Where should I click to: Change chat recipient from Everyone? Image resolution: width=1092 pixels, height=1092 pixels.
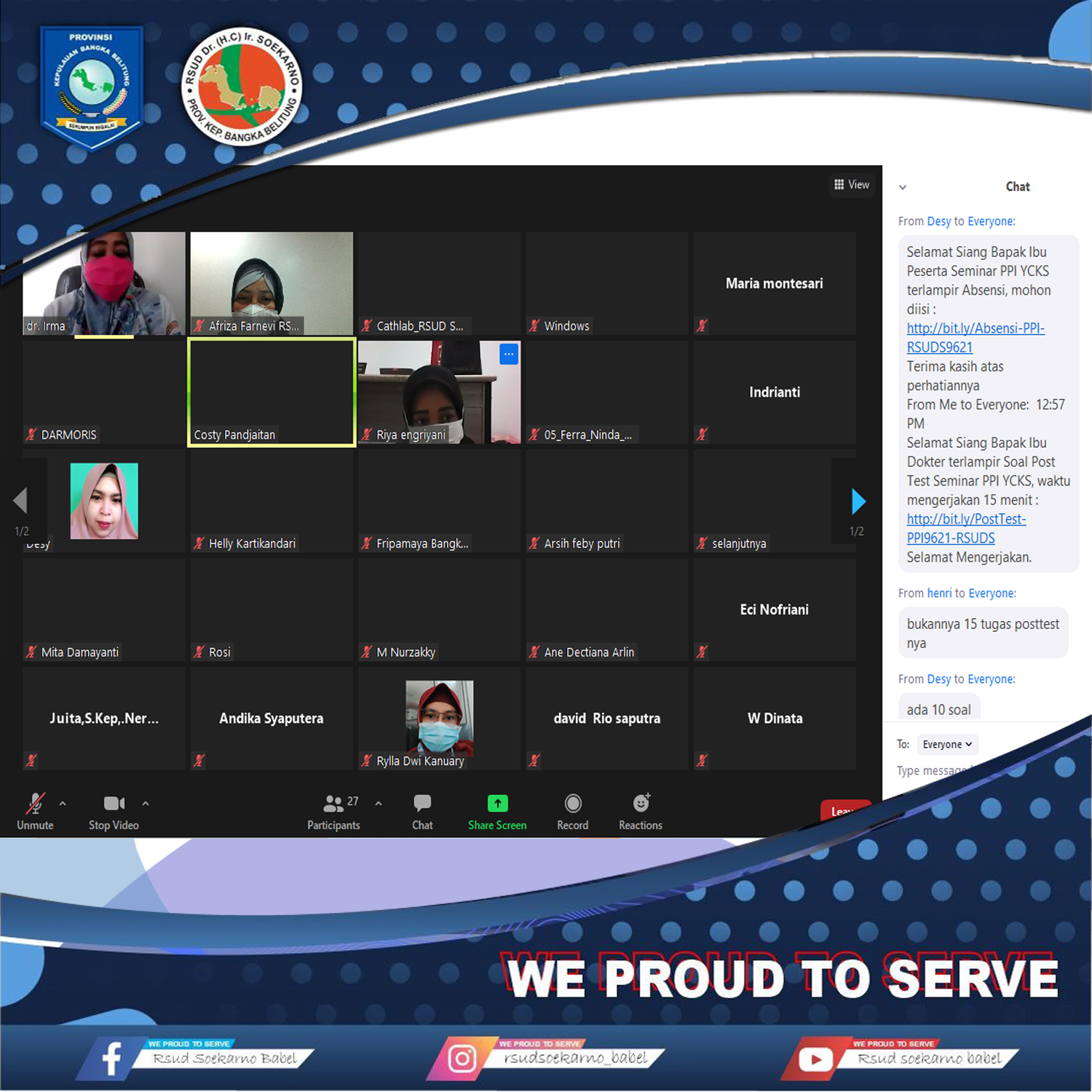click(947, 744)
